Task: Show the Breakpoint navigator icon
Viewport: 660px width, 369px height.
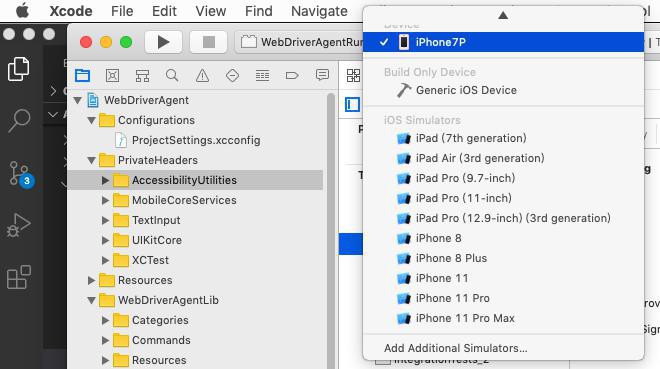Action: click(x=292, y=76)
